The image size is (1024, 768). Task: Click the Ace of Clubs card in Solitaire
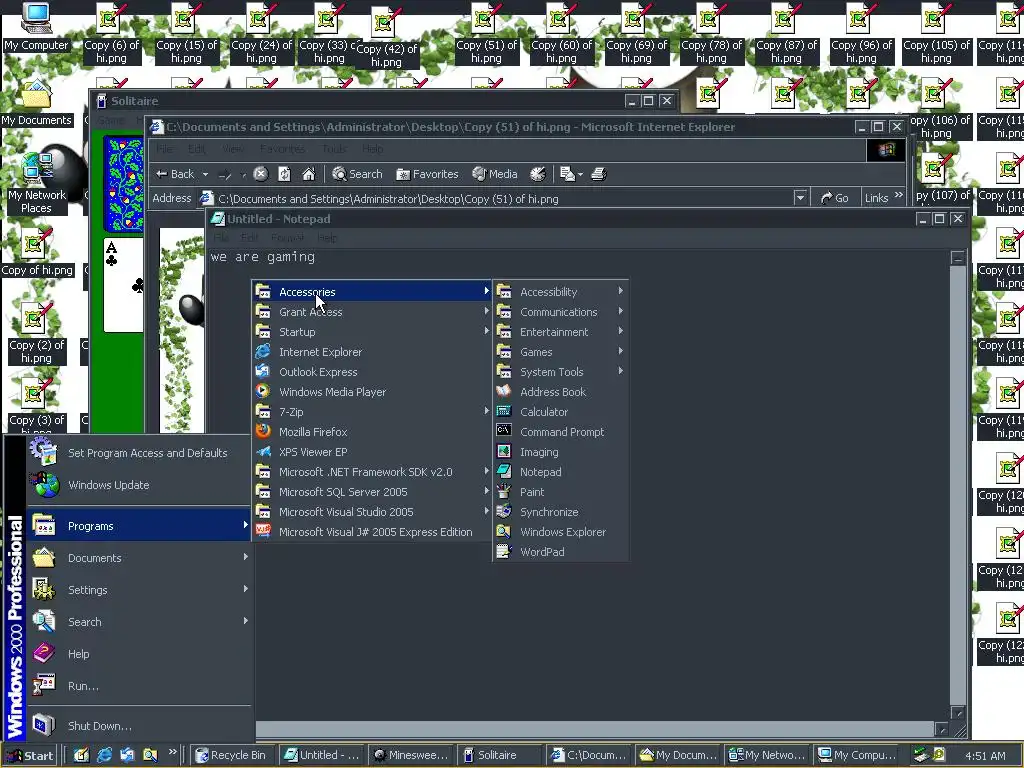coord(123,285)
